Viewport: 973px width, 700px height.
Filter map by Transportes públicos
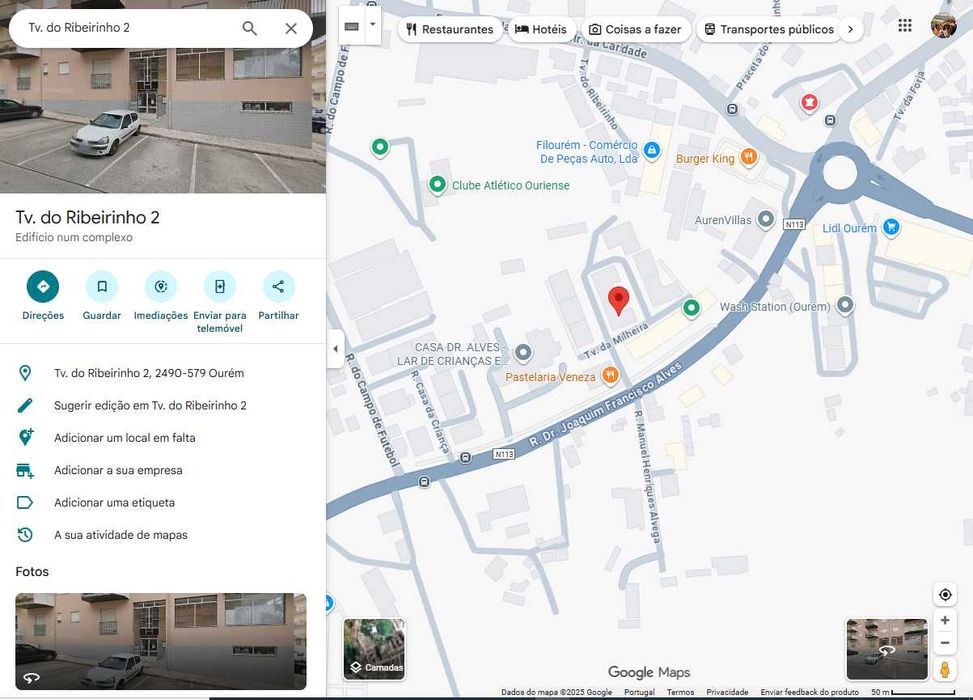769,29
